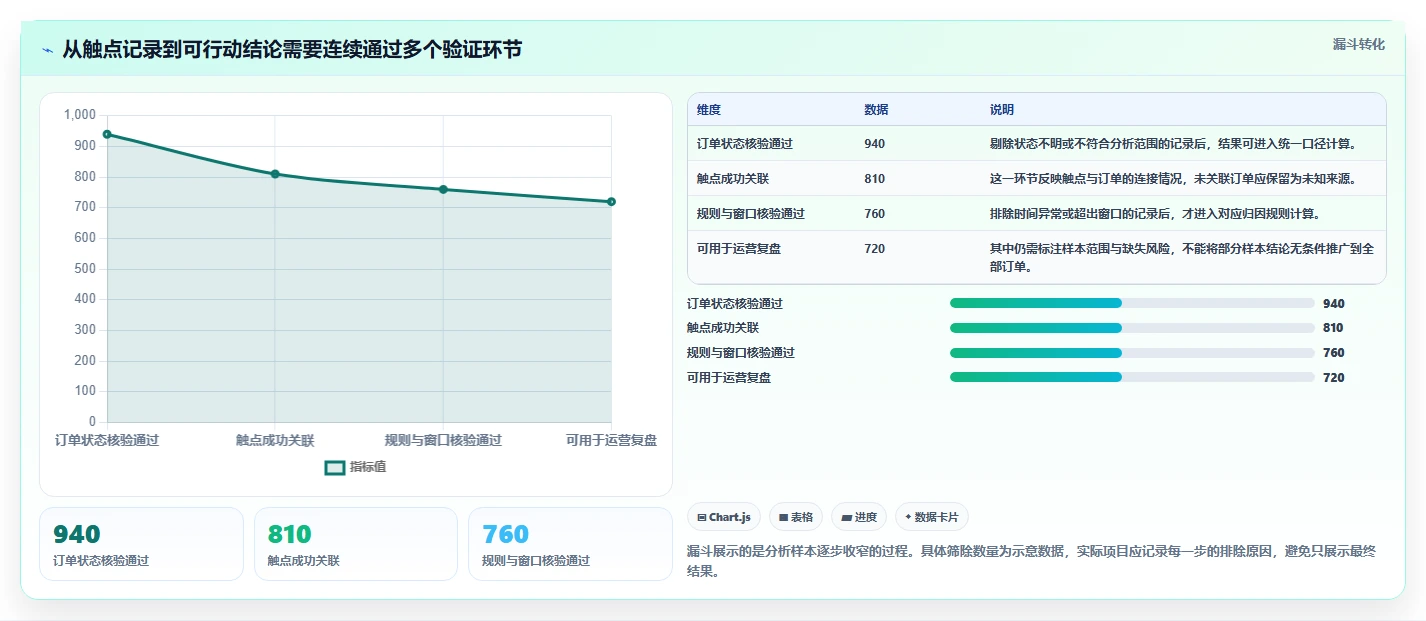Click the 1,000 y-axis label
Viewport: 1426px width, 621px height.
tap(79, 115)
